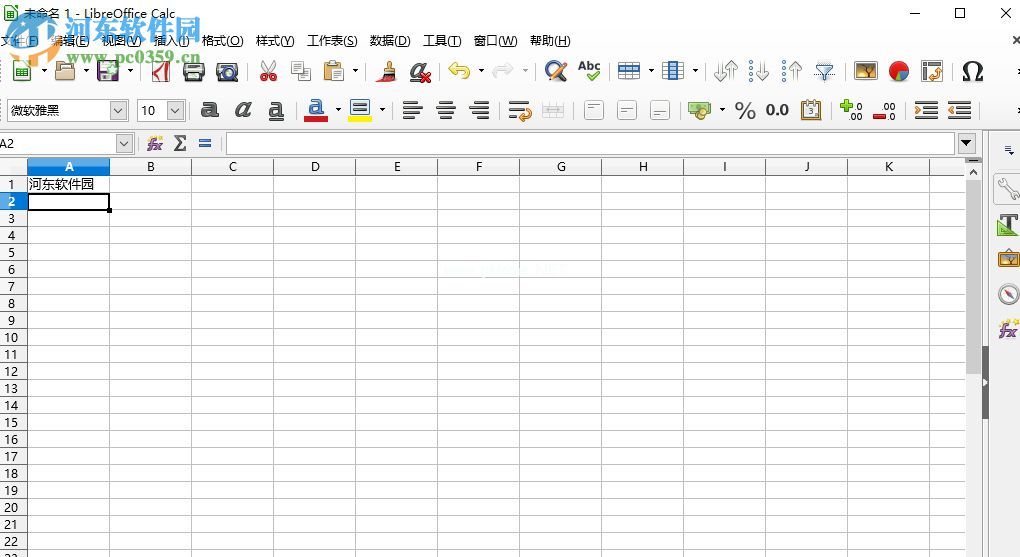This screenshot has height=557, width=1020.
Task: Activate clone formatting paintbrush
Action: point(387,71)
